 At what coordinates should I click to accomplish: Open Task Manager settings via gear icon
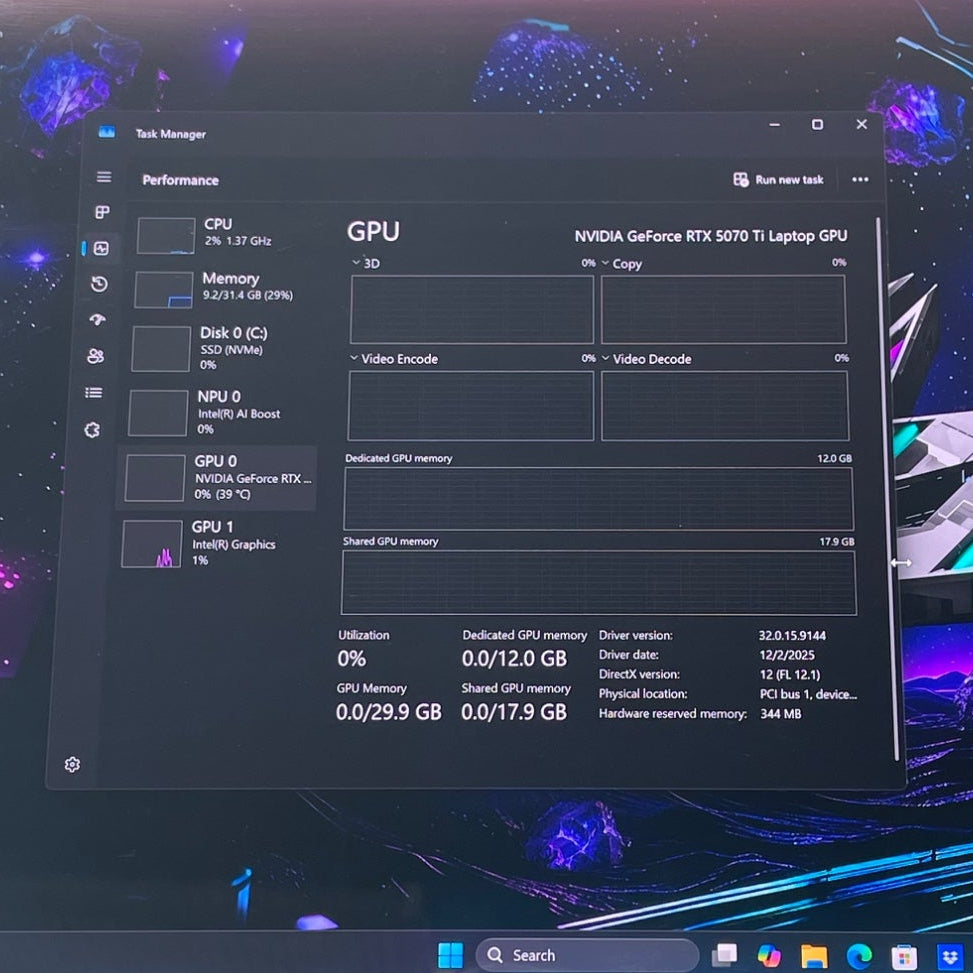71,764
